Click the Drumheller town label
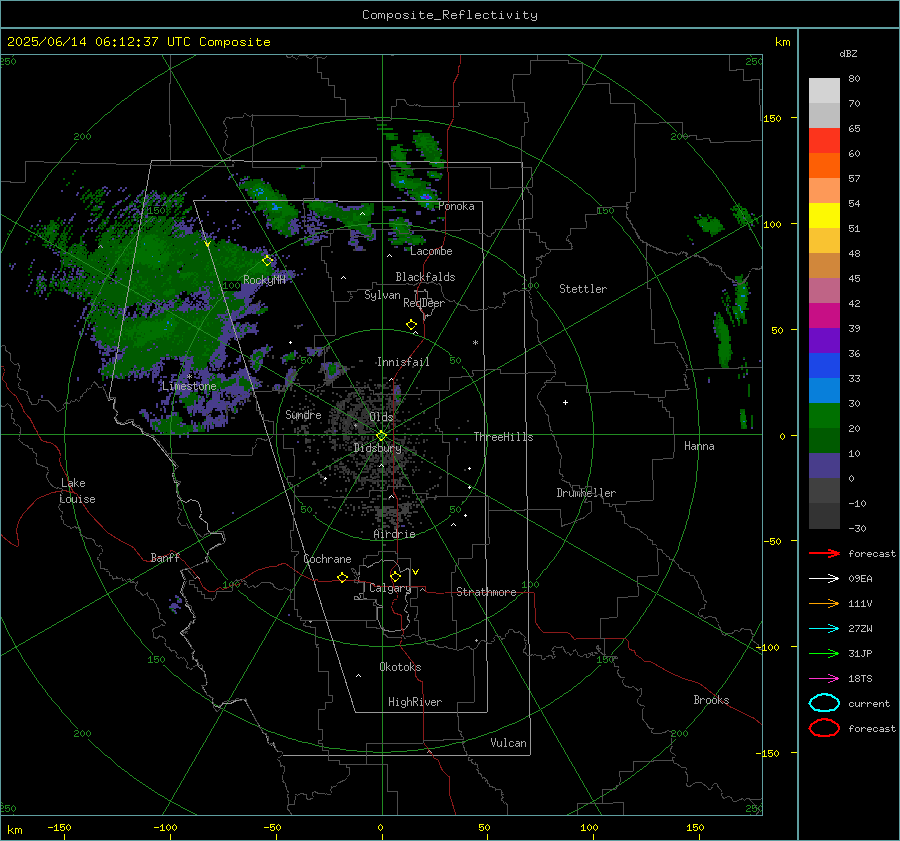Screen dimensions: 900x841 (586, 493)
